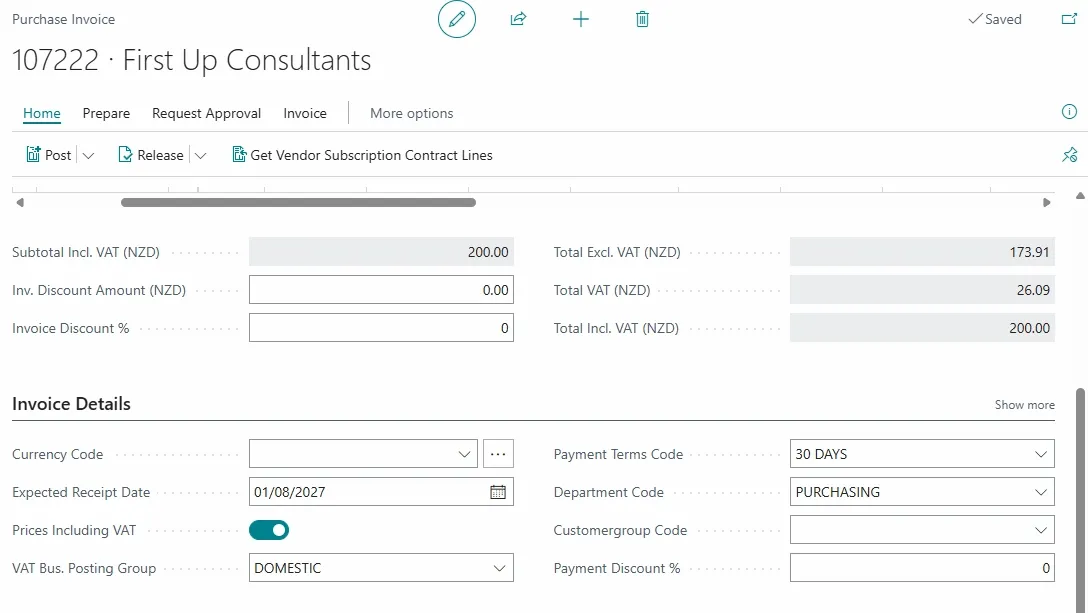Open the Customergroup Code dropdown

1041,530
